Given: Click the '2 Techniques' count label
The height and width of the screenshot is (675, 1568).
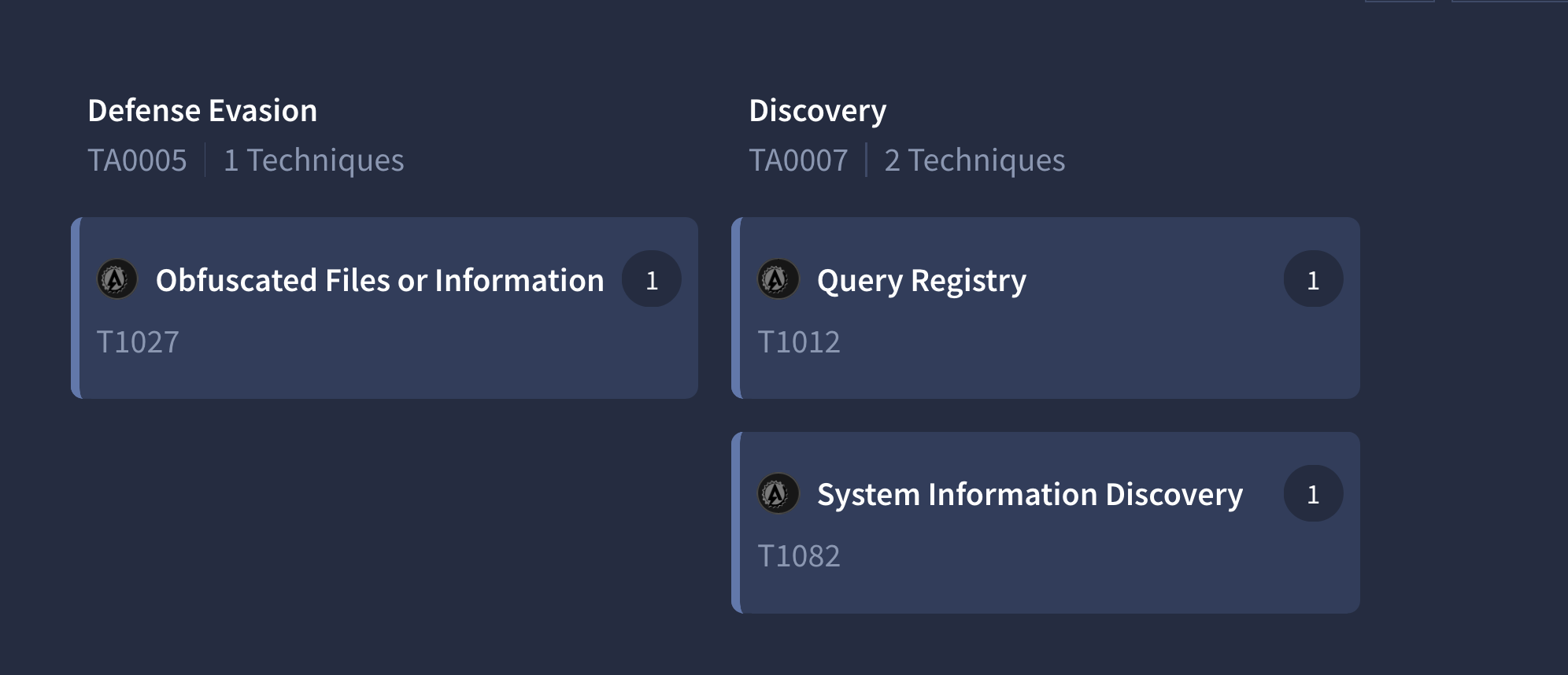Looking at the screenshot, I should 974,160.
